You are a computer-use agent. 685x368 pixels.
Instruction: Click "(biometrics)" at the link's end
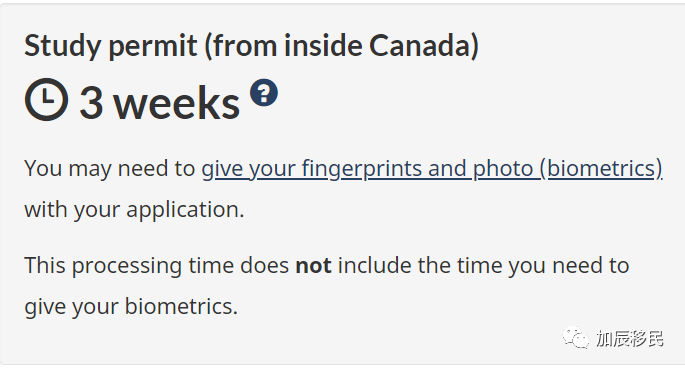(x=601, y=169)
